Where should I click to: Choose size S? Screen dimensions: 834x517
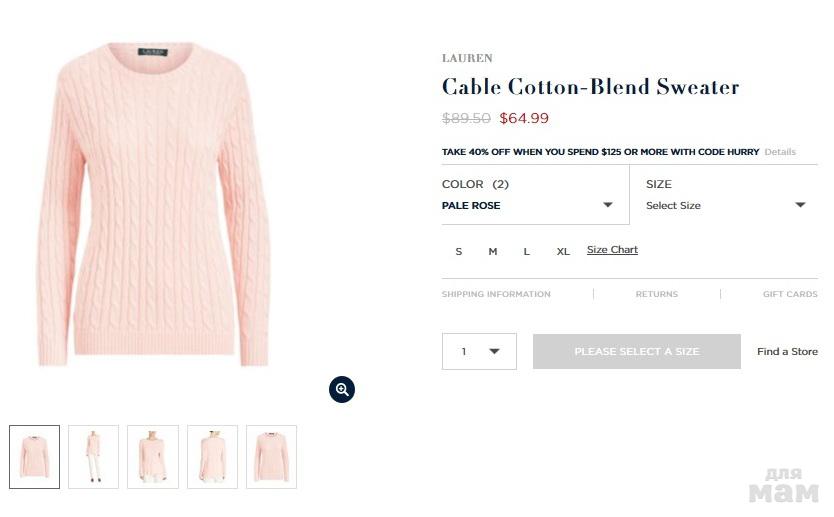click(459, 251)
